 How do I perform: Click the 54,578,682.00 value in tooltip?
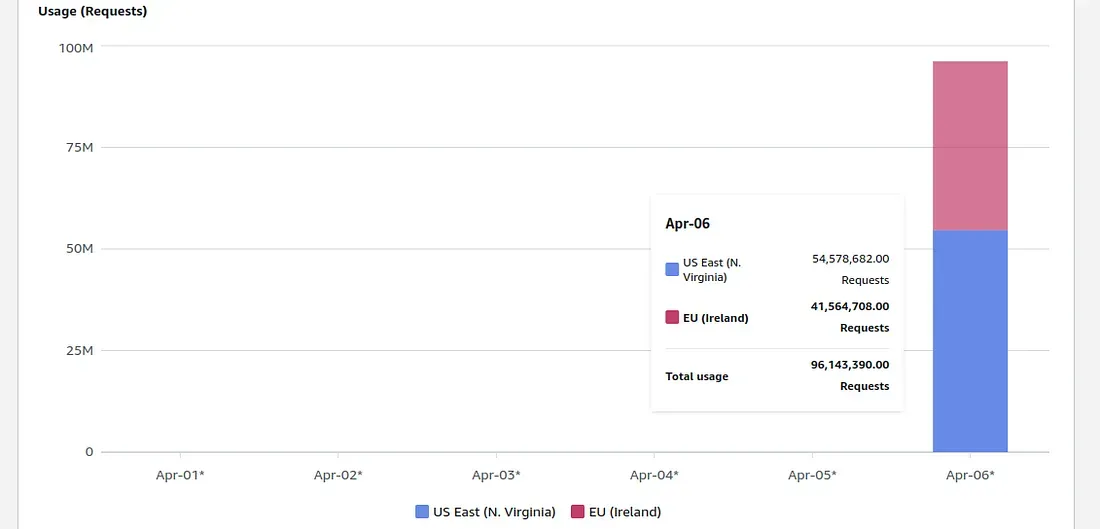click(x=851, y=258)
